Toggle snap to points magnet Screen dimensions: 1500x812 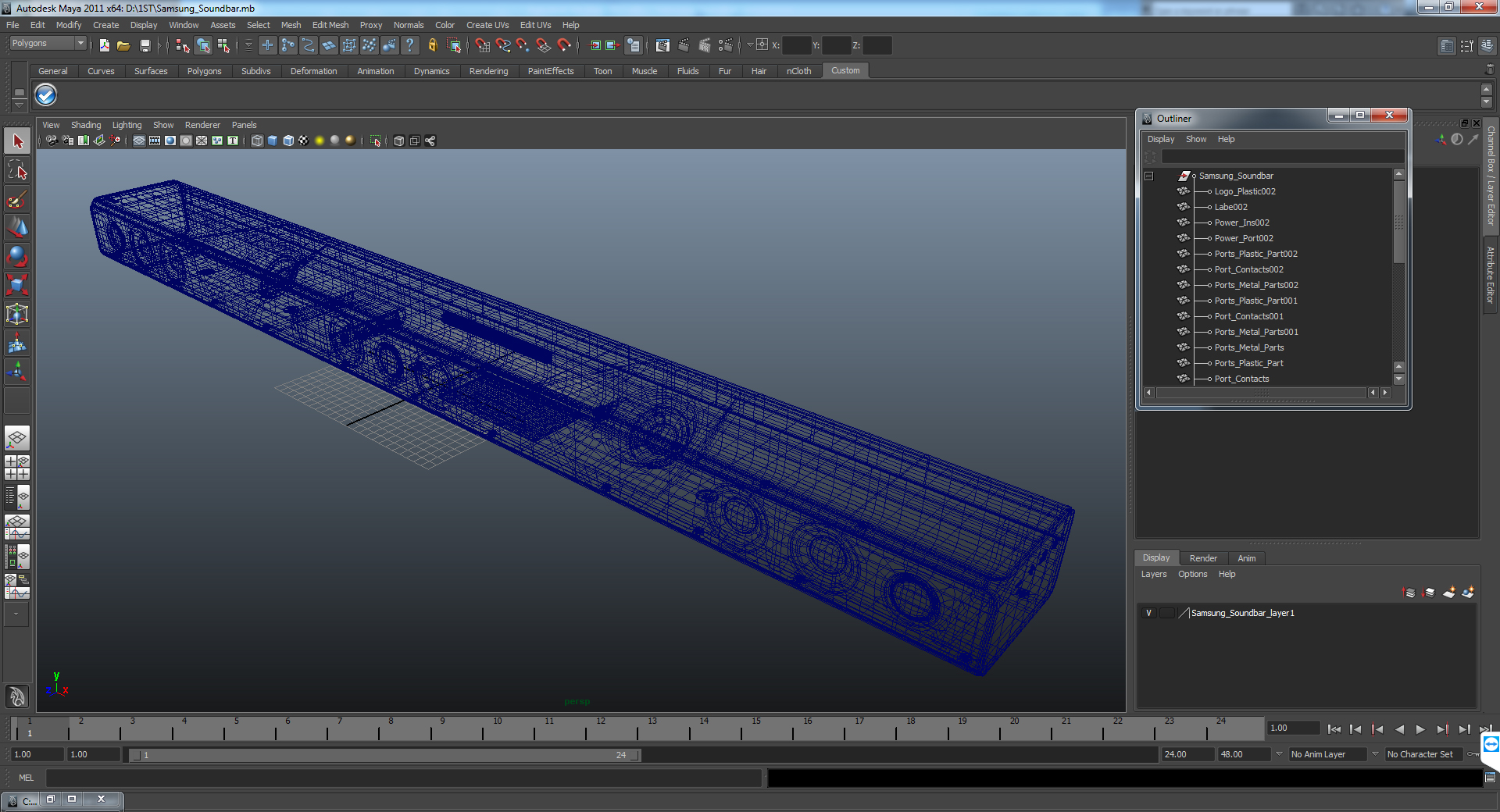[x=523, y=45]
